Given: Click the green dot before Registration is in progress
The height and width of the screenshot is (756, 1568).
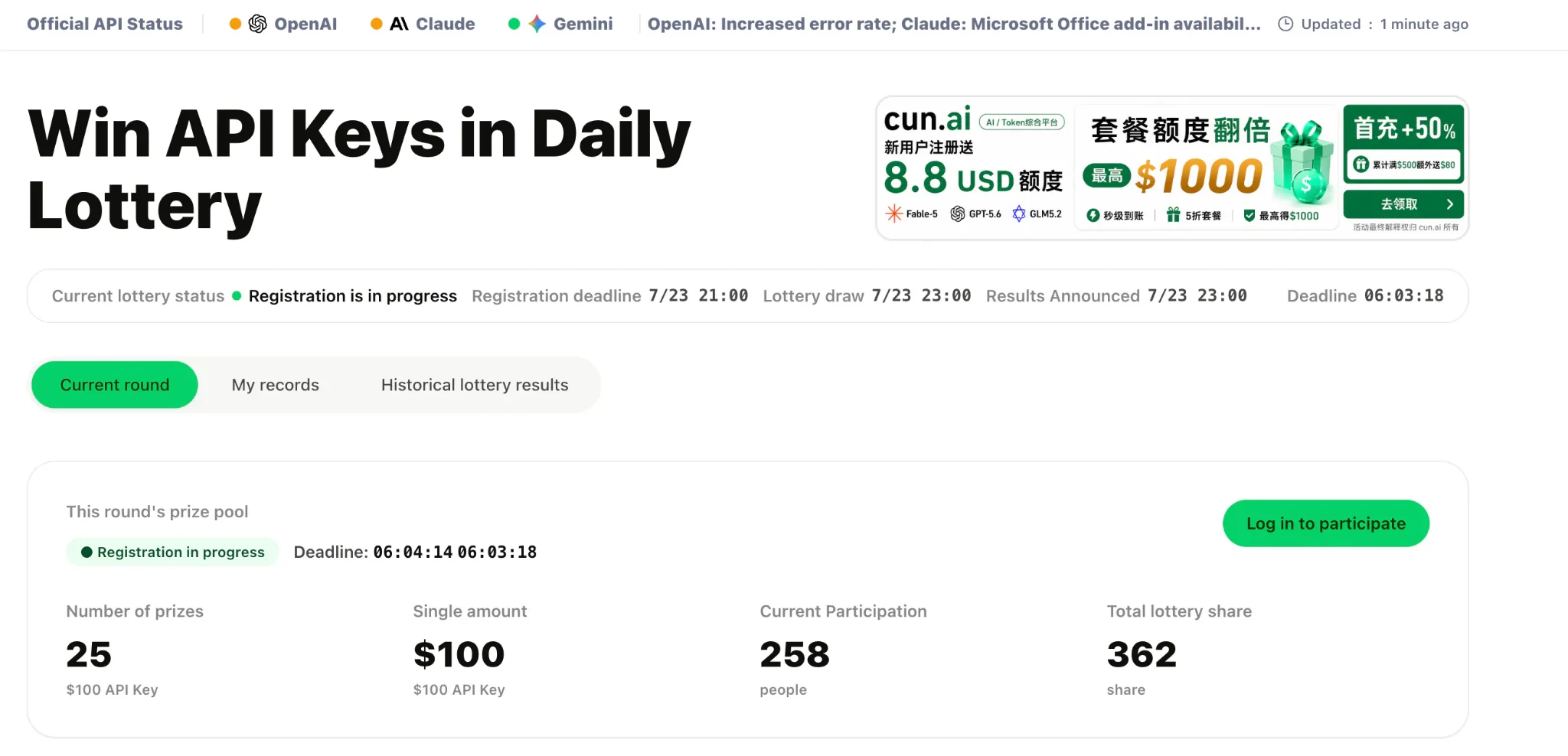Looking at the screenshot, I should point(237,296).
